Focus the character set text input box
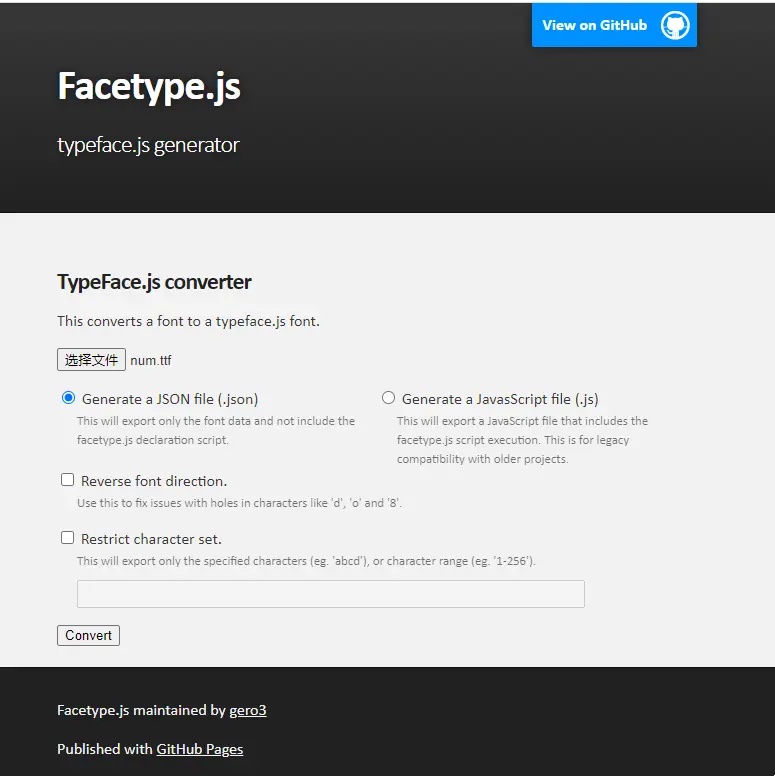The image size is (775, 776). pos(330,594)
